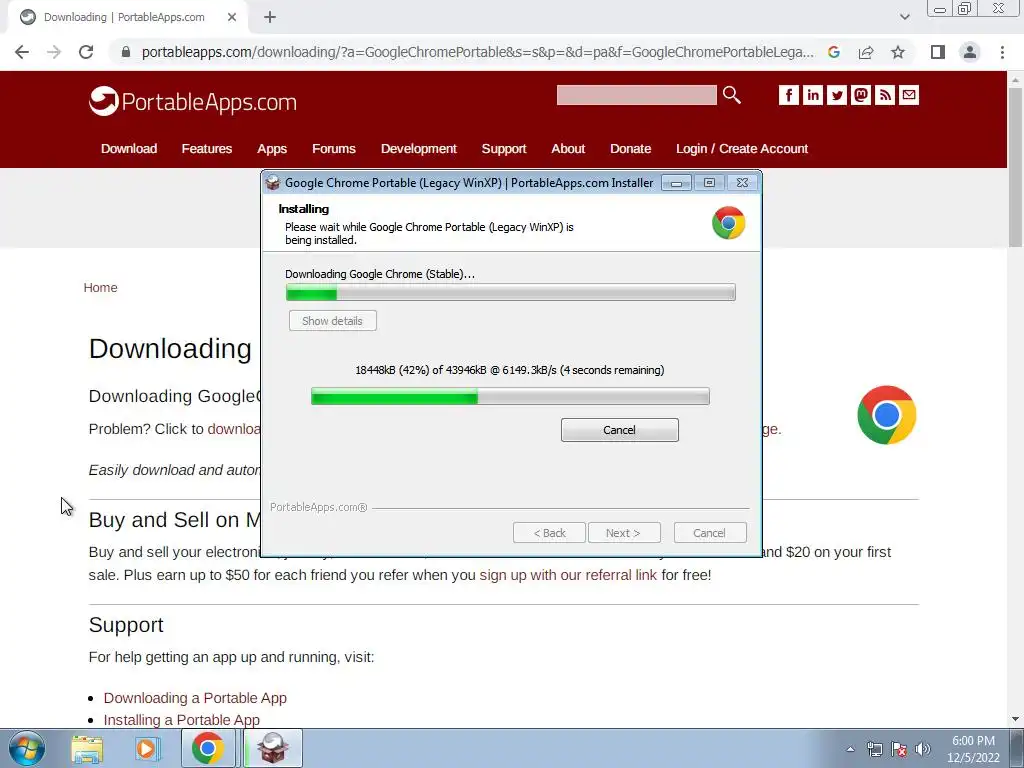Image resolution: width=1024 pixels, height=768 pixels.
Task: Open the Features menu item
Action: pyautogui.click(x=206, y=149)
